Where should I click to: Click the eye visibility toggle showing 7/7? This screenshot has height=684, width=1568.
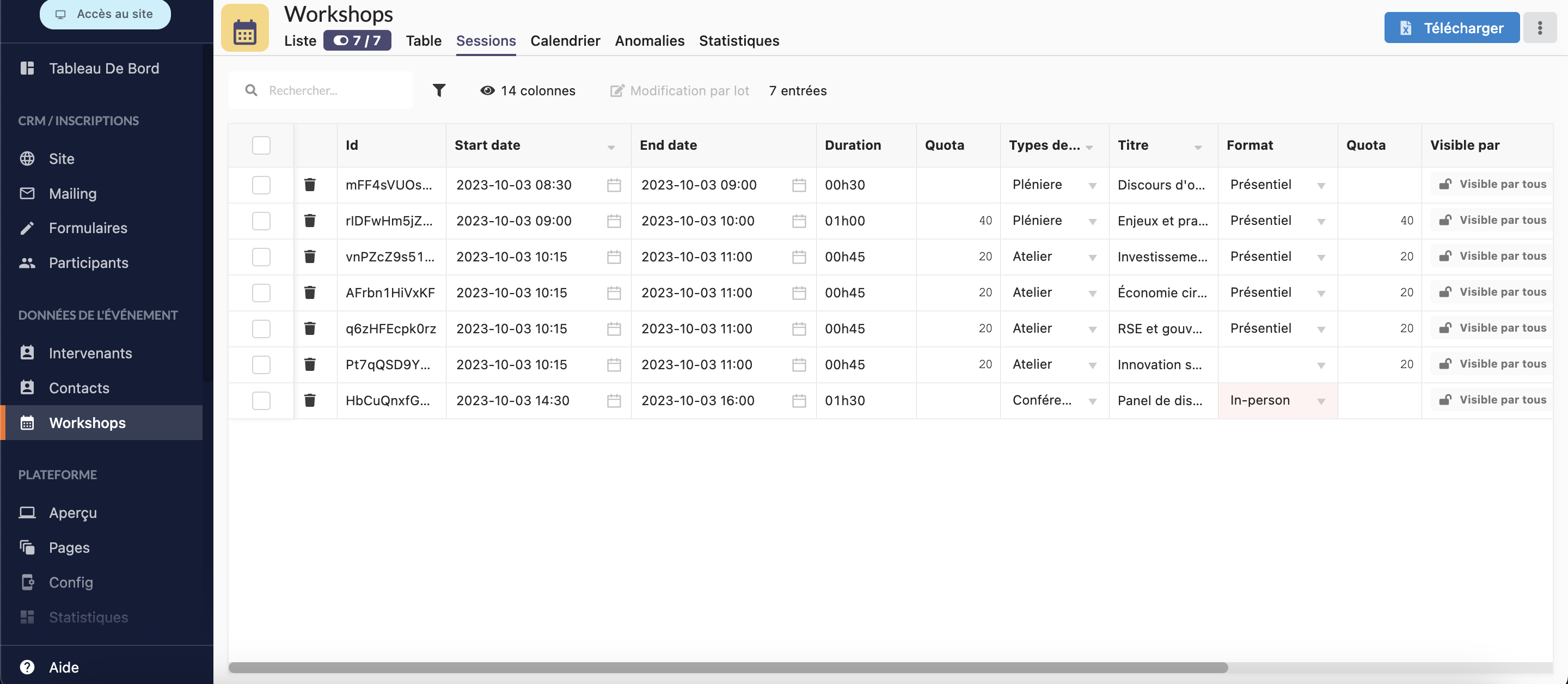pos(357,40)
